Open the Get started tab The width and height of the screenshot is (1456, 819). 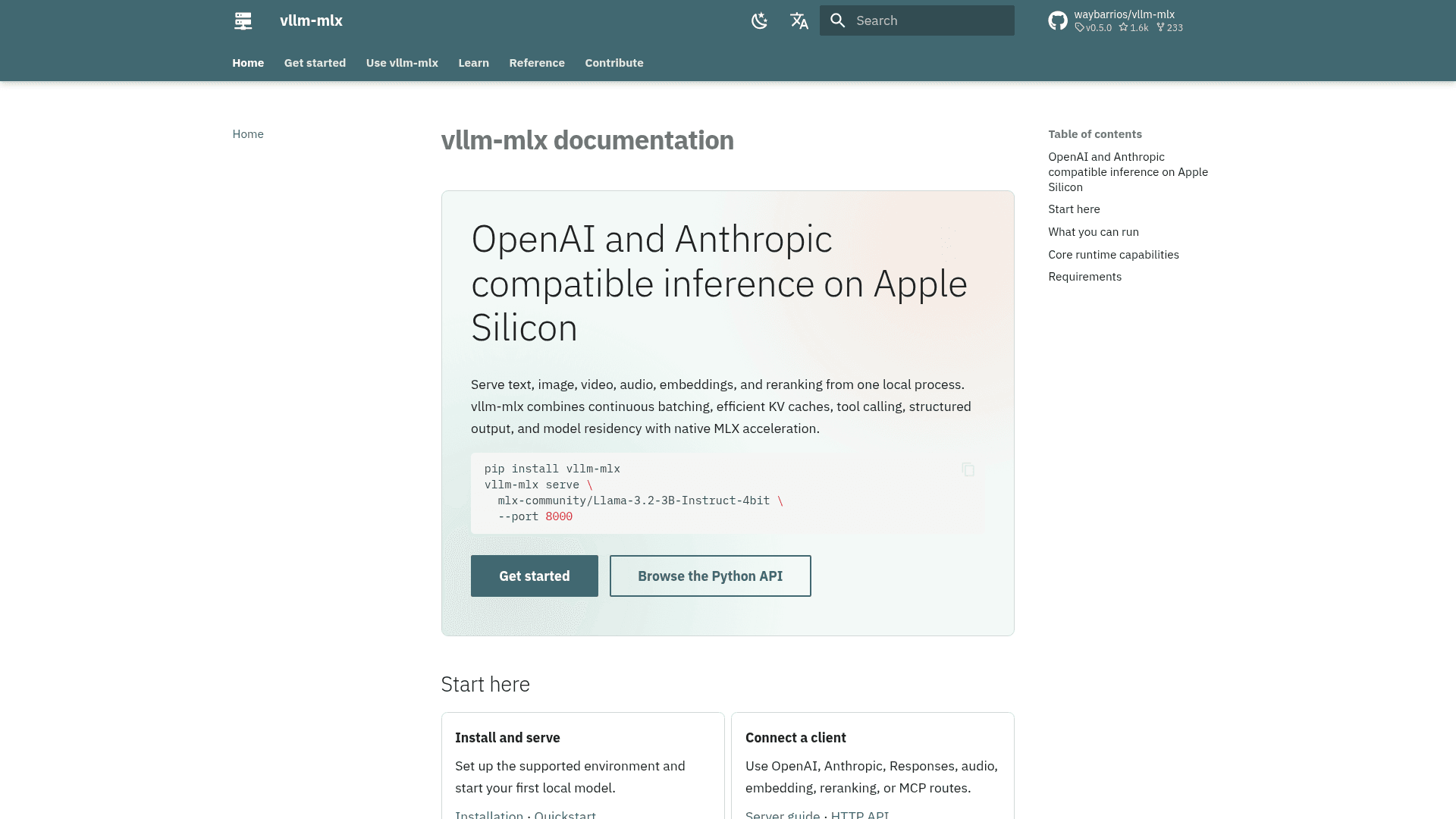pos(315,63)
